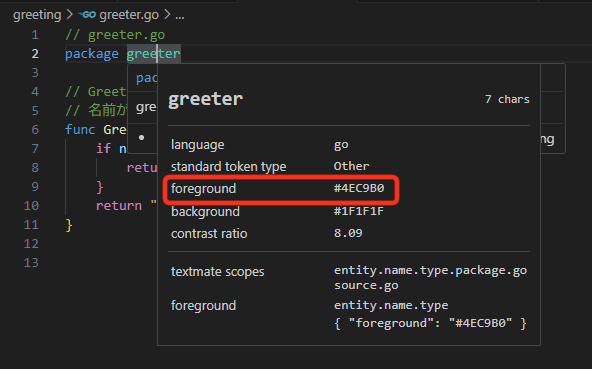Click the 'Other' token type value
592x369 pixels.
[x=352, y=166]
